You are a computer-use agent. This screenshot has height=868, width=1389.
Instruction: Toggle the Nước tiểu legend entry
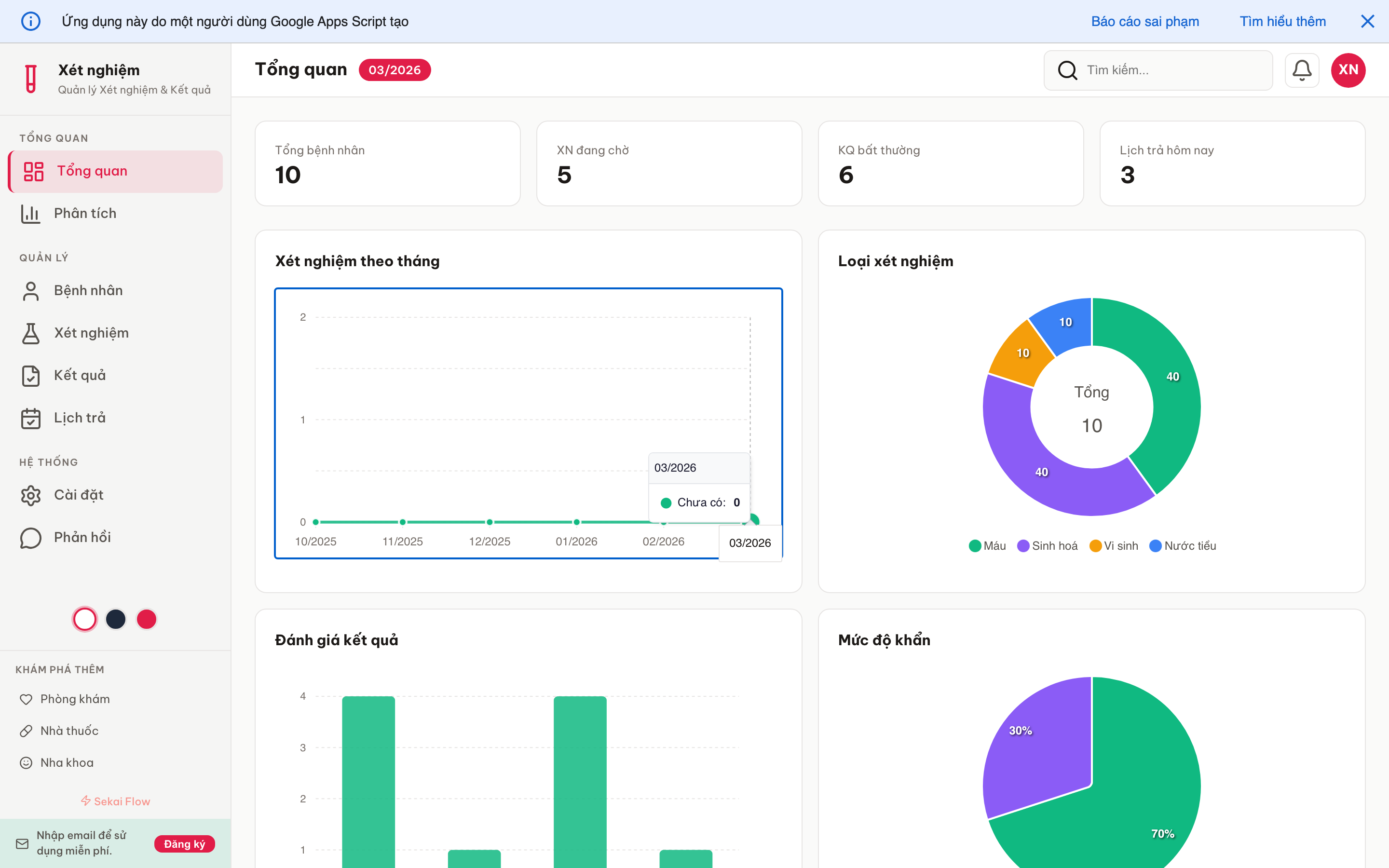(x=1183, y=545)
